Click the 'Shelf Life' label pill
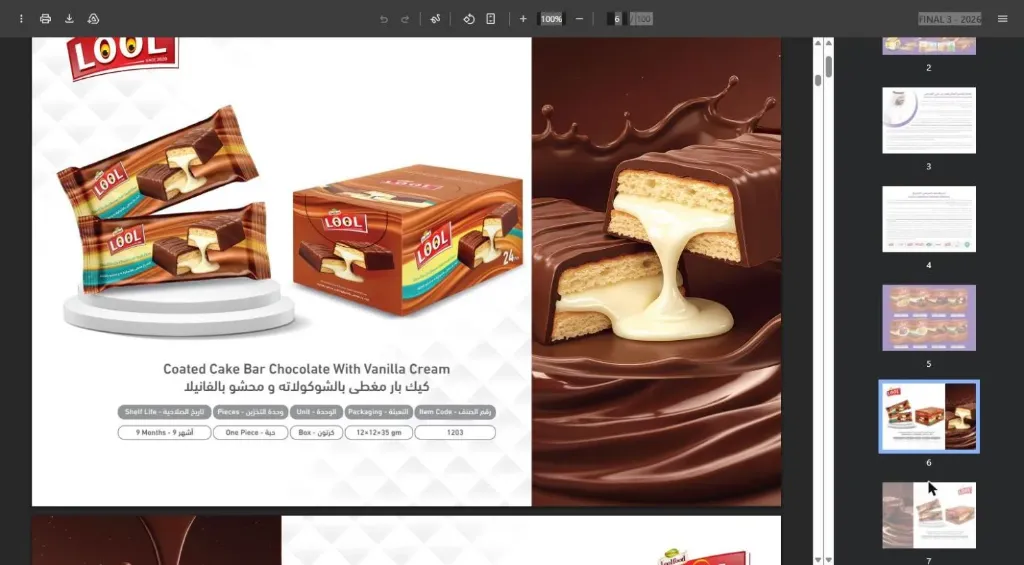 [165, 412]
